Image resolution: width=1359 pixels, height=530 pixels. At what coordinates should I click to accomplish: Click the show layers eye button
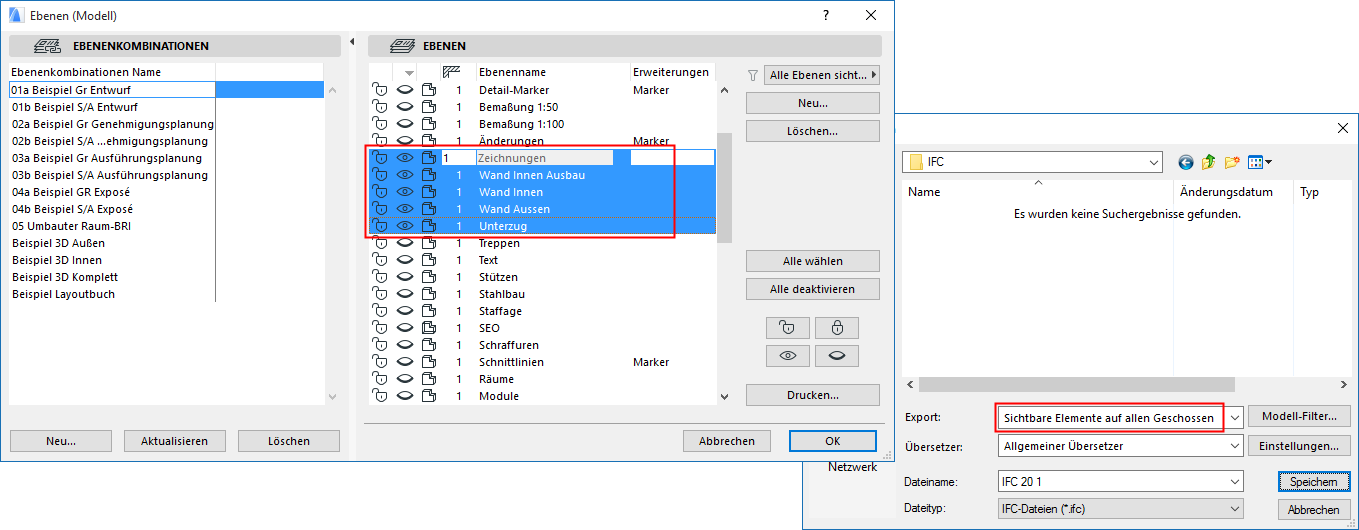pyautogui.click(x=788, y=355)
